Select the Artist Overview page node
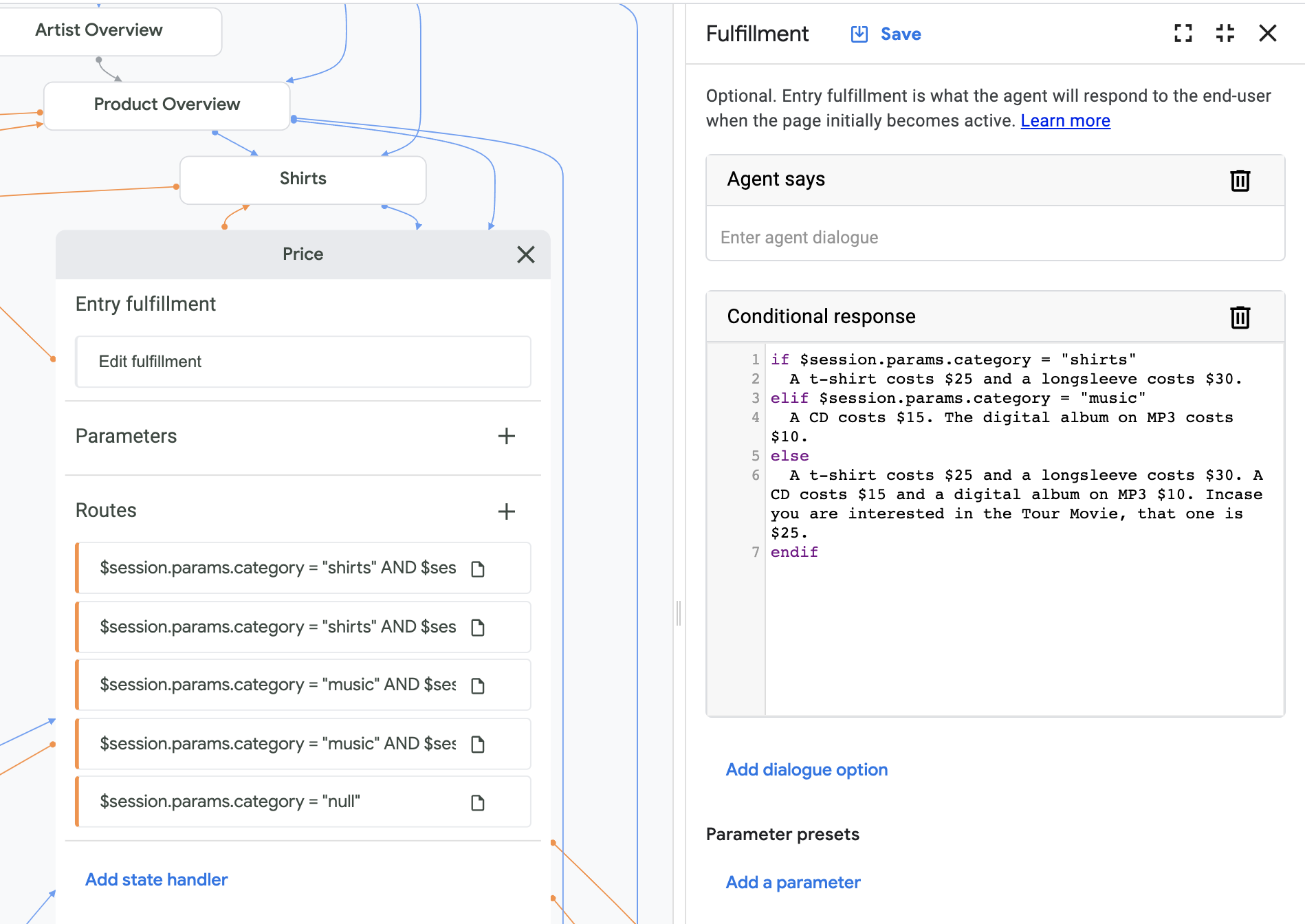1305x924 pixels. [99, 30]
